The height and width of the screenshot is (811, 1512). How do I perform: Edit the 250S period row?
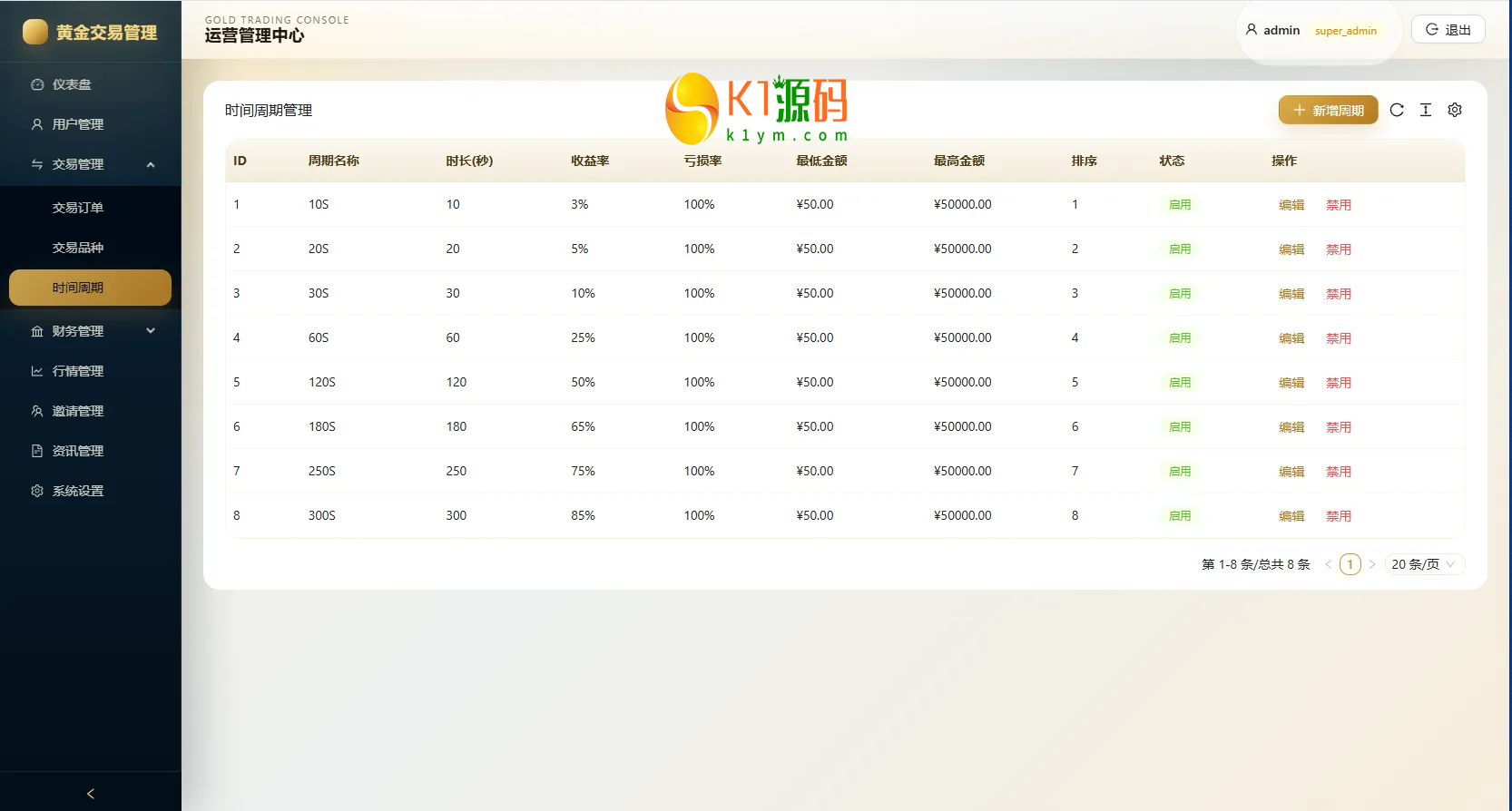click(x=1291, y=472)
